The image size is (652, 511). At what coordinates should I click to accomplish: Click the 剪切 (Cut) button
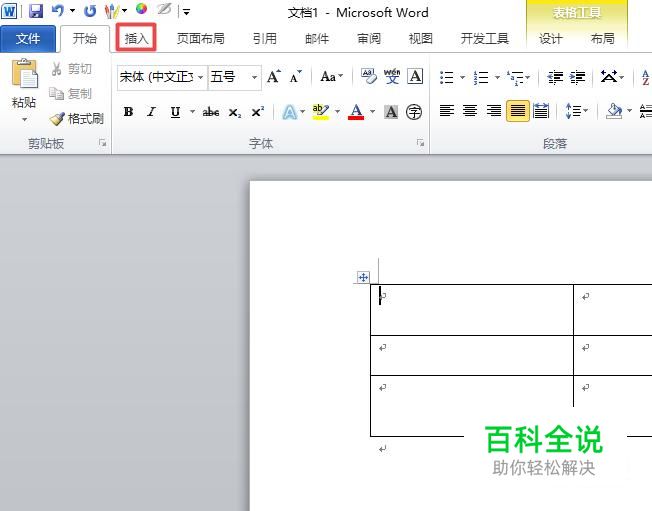click(72, 69)
